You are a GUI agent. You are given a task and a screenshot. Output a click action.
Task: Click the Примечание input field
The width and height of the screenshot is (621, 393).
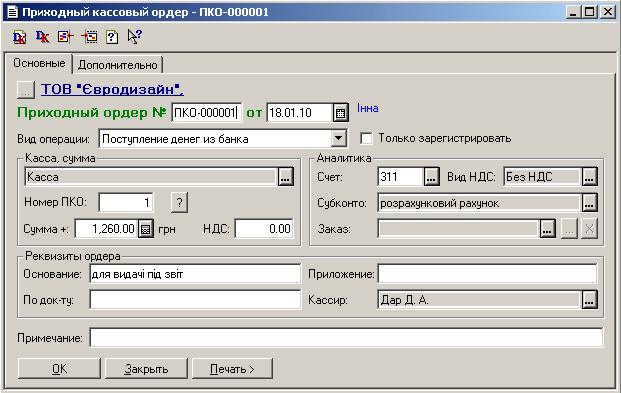(x=347, y=338)
